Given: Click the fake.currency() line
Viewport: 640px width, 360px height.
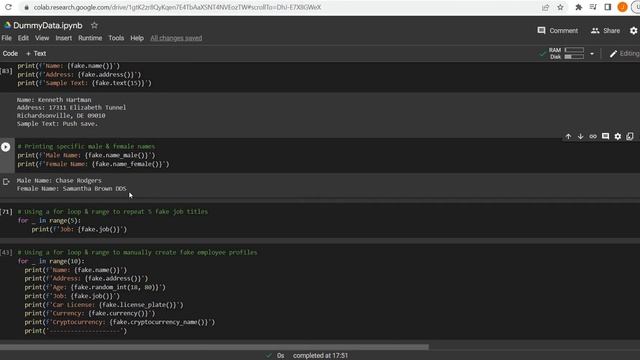Looking at the screenshot, I should pos(90,313).
